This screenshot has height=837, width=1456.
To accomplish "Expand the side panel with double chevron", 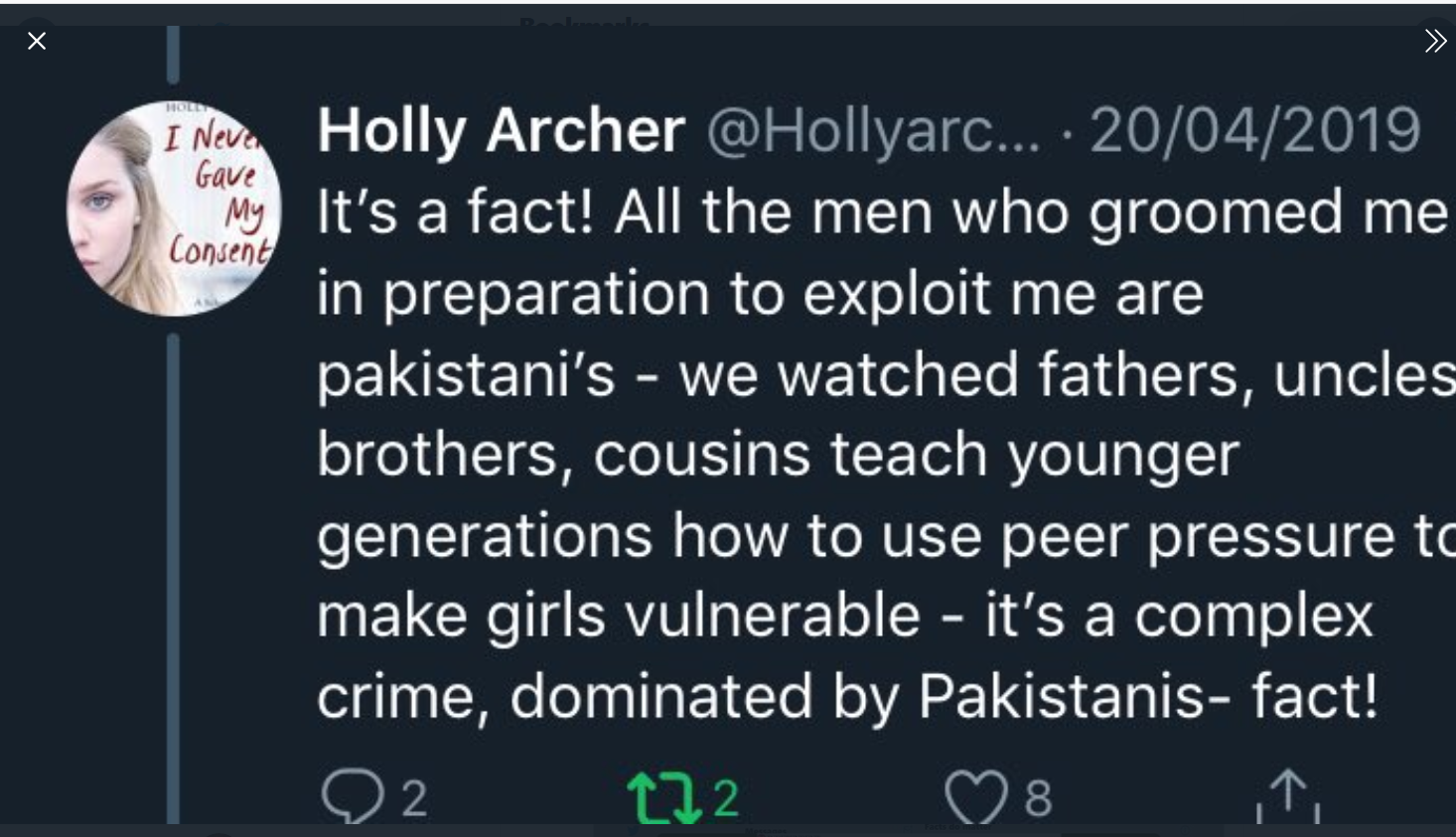I will point(1434,41).
